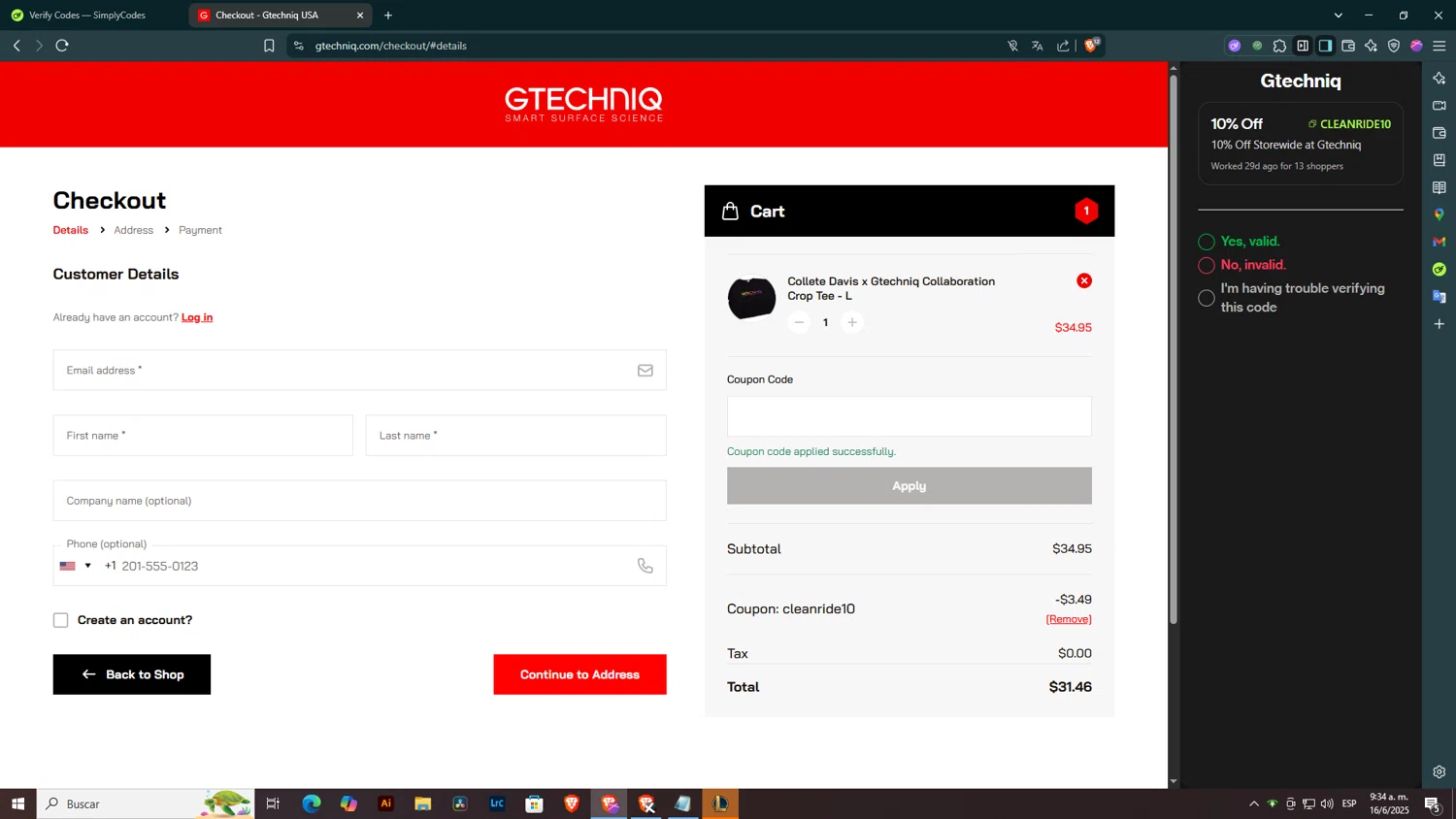1456x819 pixels.
Task: Focus the First name field
Action: pyautogui.click(x=203, y=436)
